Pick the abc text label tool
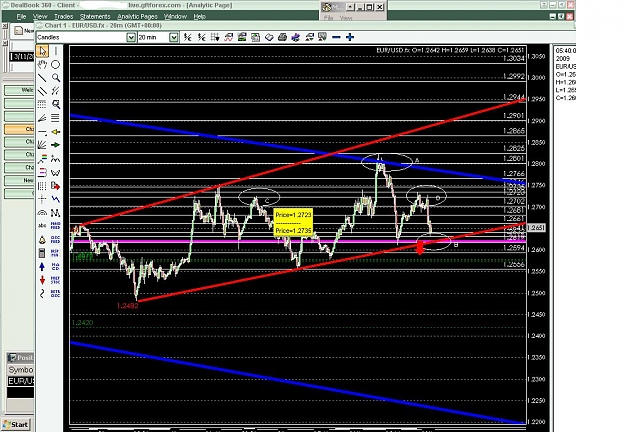Viewport: 625px width, 432px height. (42, 226)
